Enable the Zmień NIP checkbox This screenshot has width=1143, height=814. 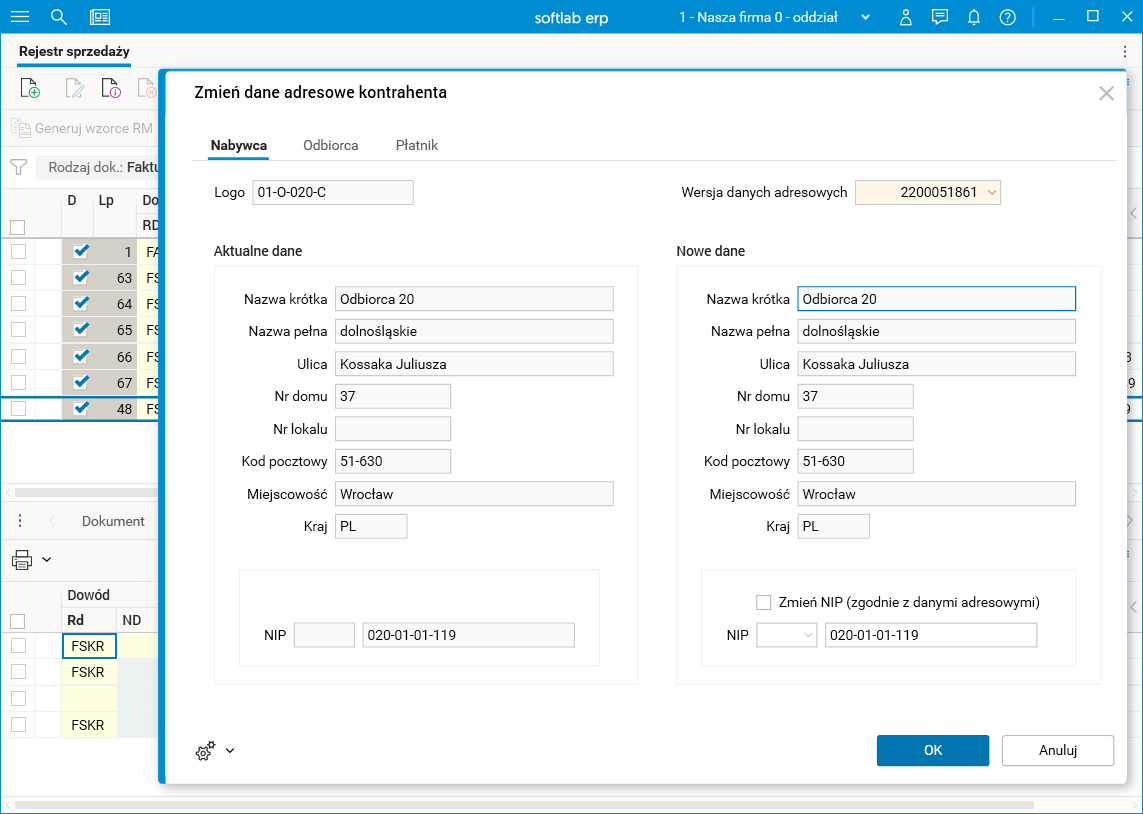(764, 602)
